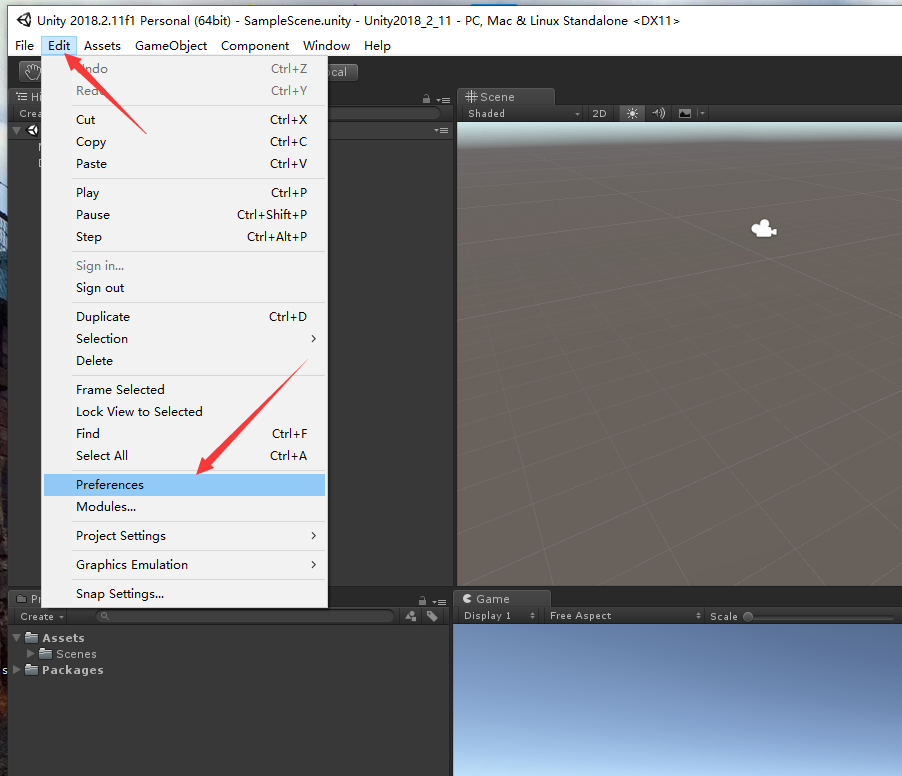This screenshot has width=902, height=776.
Task: Close the Edit menu
Action: [59, 45]
